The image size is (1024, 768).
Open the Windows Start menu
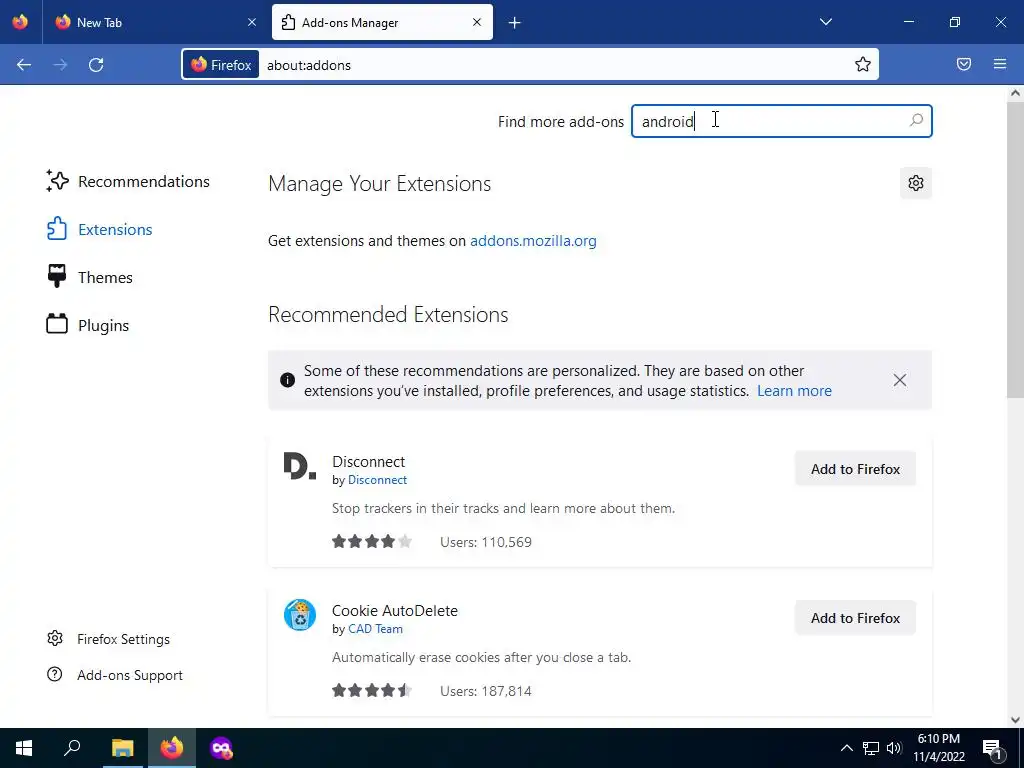24,748
